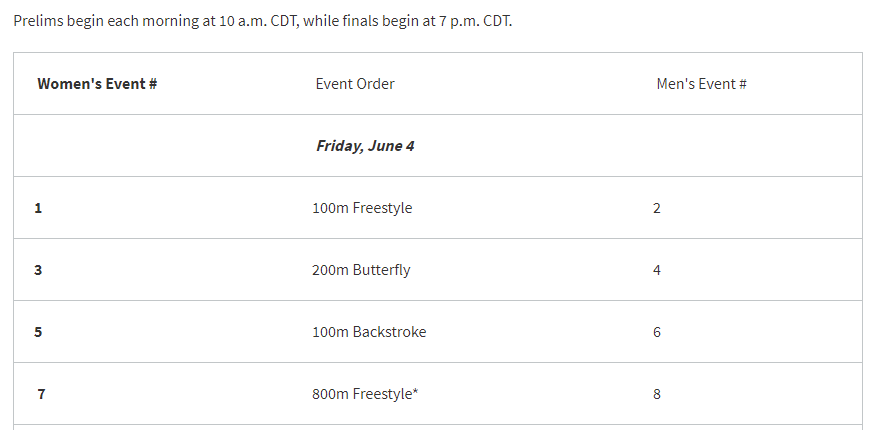Click the 100m Backstroke event cell
The image size is (871, 430).
click(x=369, y=332)
